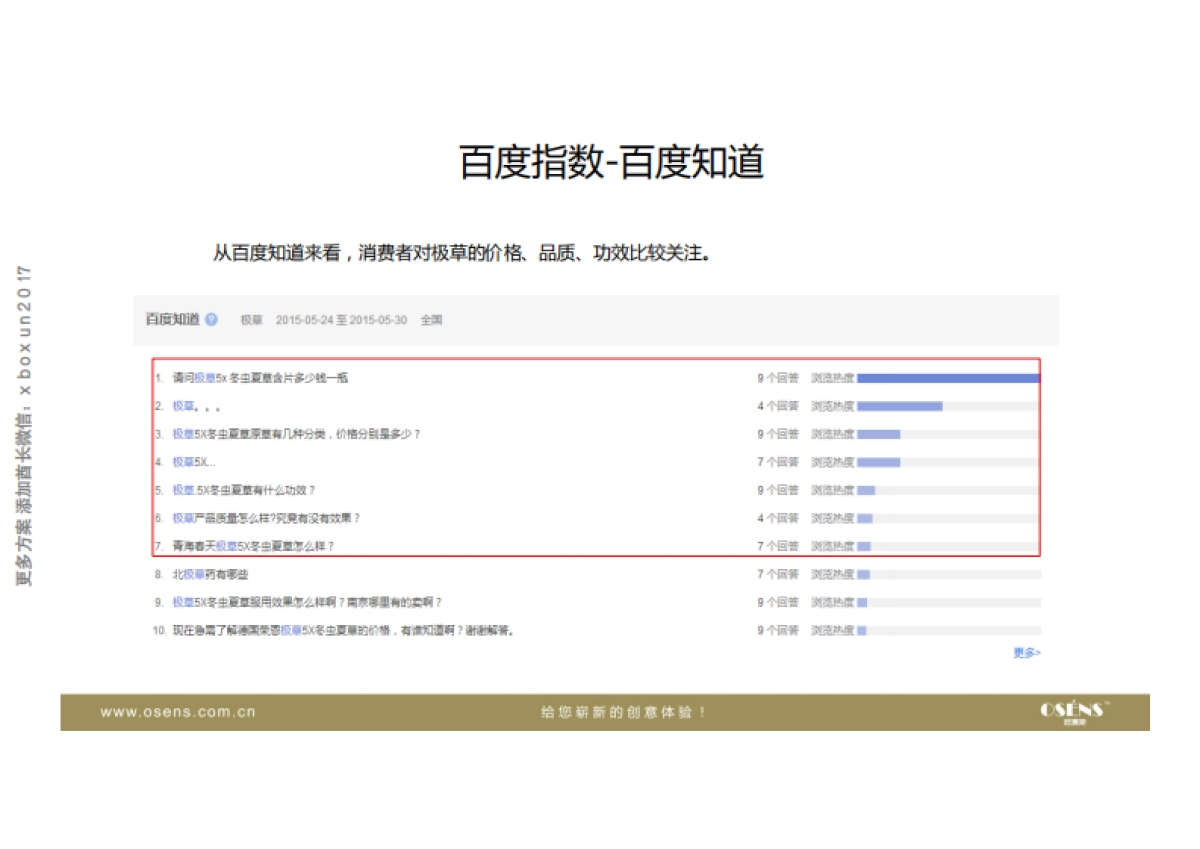Click the heat bar for question 2

pos(900,406)
